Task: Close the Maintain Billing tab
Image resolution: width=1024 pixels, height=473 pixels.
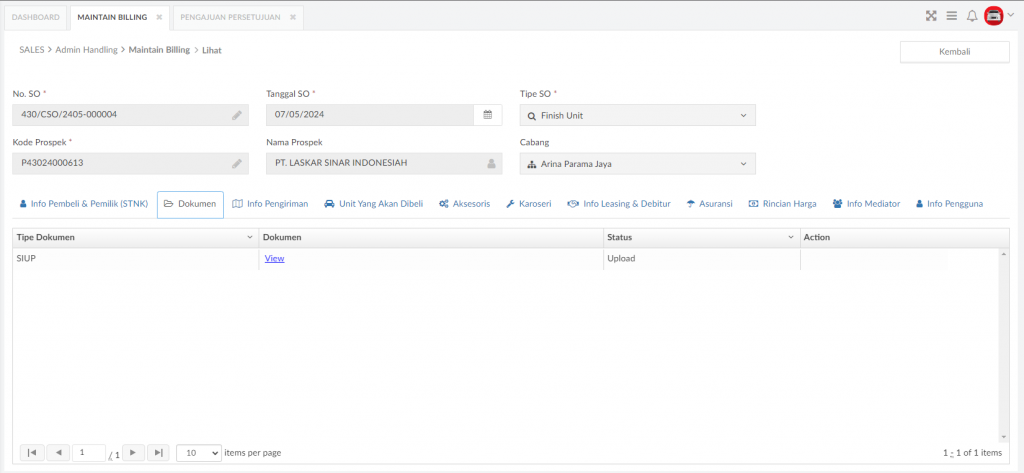Action: coord(159,18)
